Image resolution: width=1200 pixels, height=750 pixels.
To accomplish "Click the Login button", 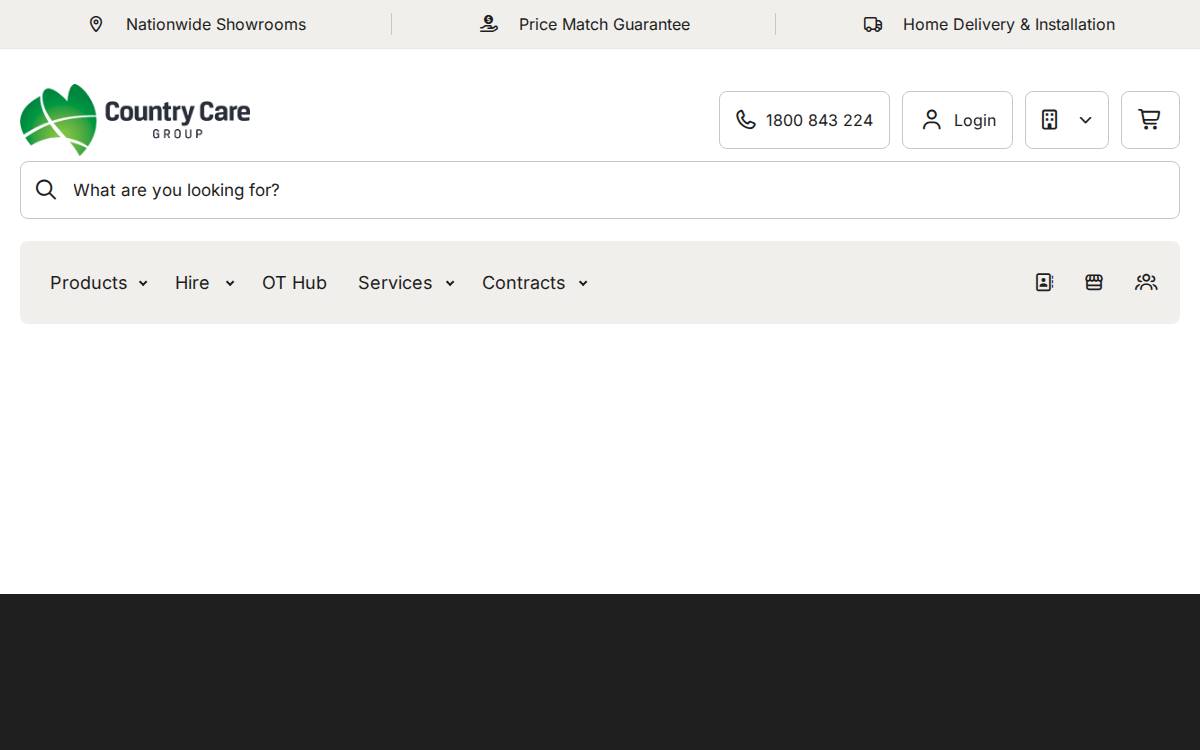I will [957, 120].
